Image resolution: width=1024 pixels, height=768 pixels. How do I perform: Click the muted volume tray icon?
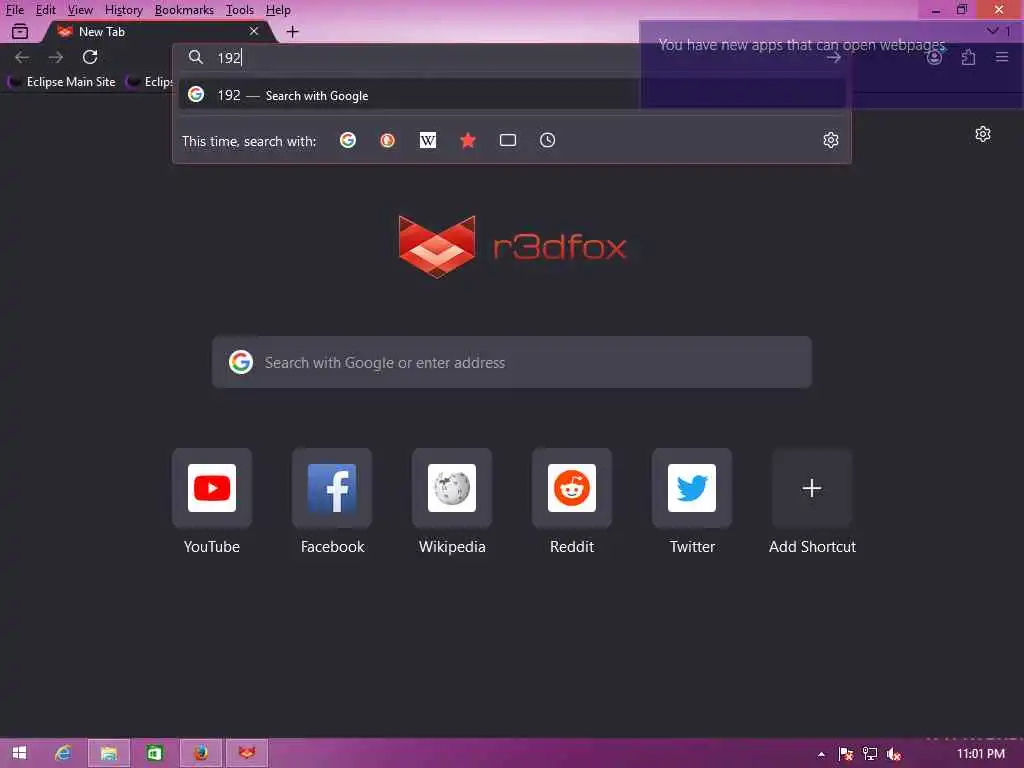[894, 754]
